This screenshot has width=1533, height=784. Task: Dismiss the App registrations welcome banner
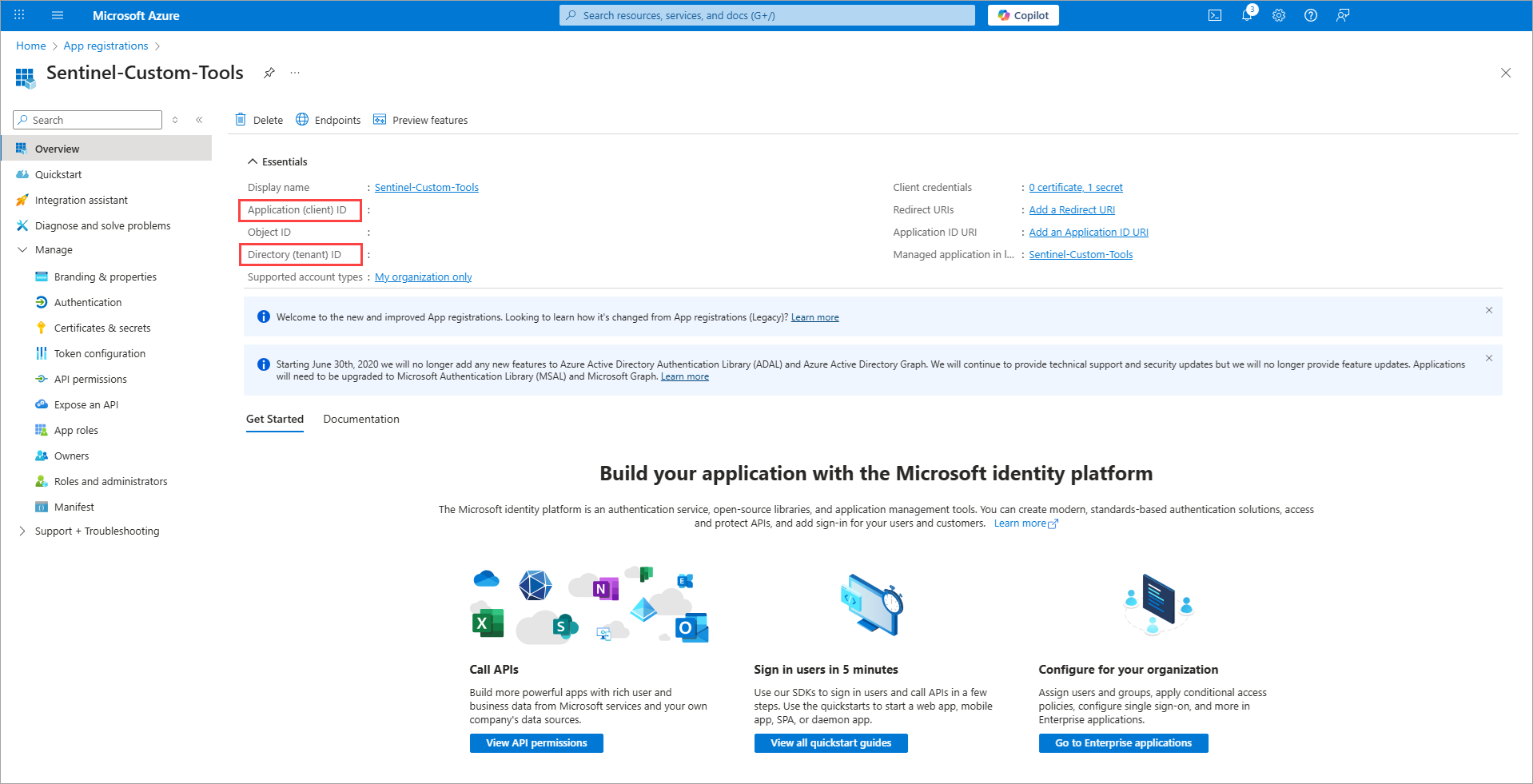pos(1489,310)
